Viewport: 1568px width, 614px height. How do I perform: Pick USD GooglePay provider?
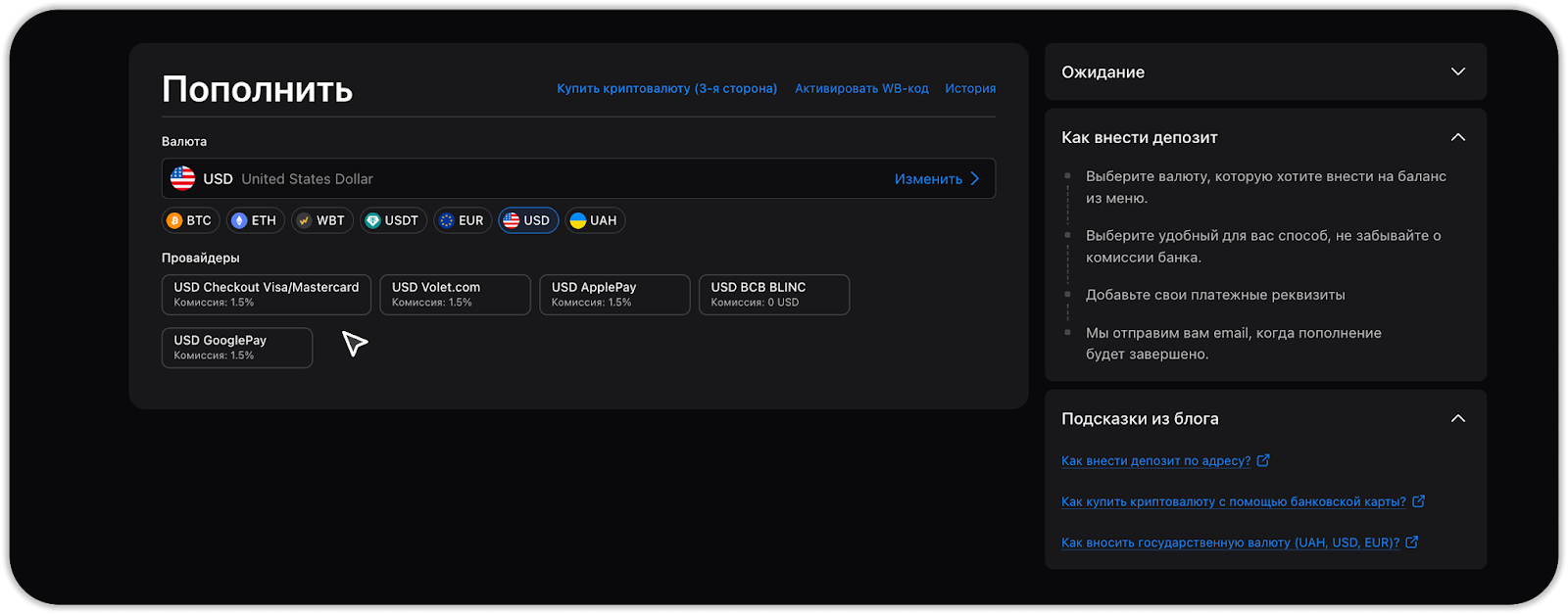236,347
